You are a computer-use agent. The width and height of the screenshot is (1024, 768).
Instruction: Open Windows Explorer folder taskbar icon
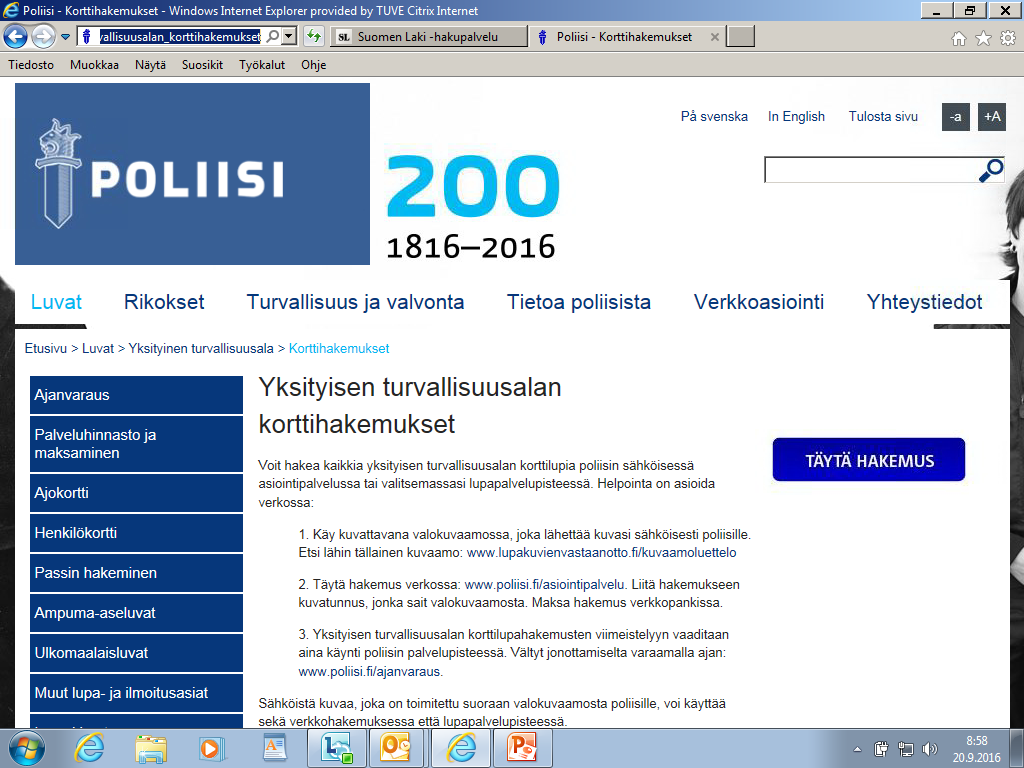[151, 748]
